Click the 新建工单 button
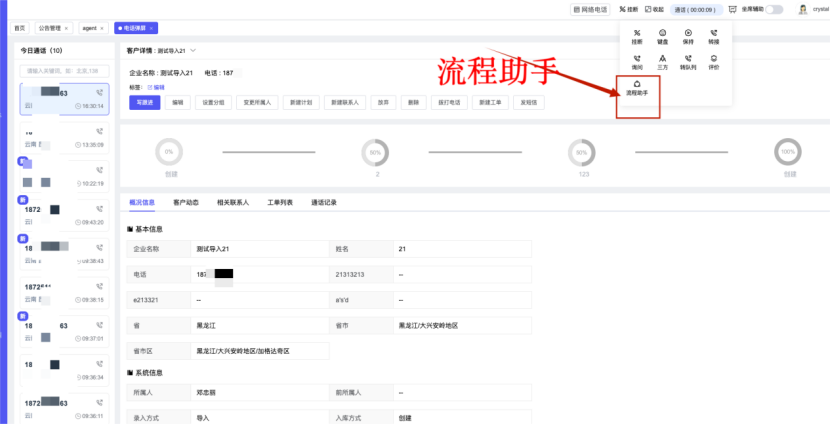The image size is (830, 424). [x=489, y=102]
